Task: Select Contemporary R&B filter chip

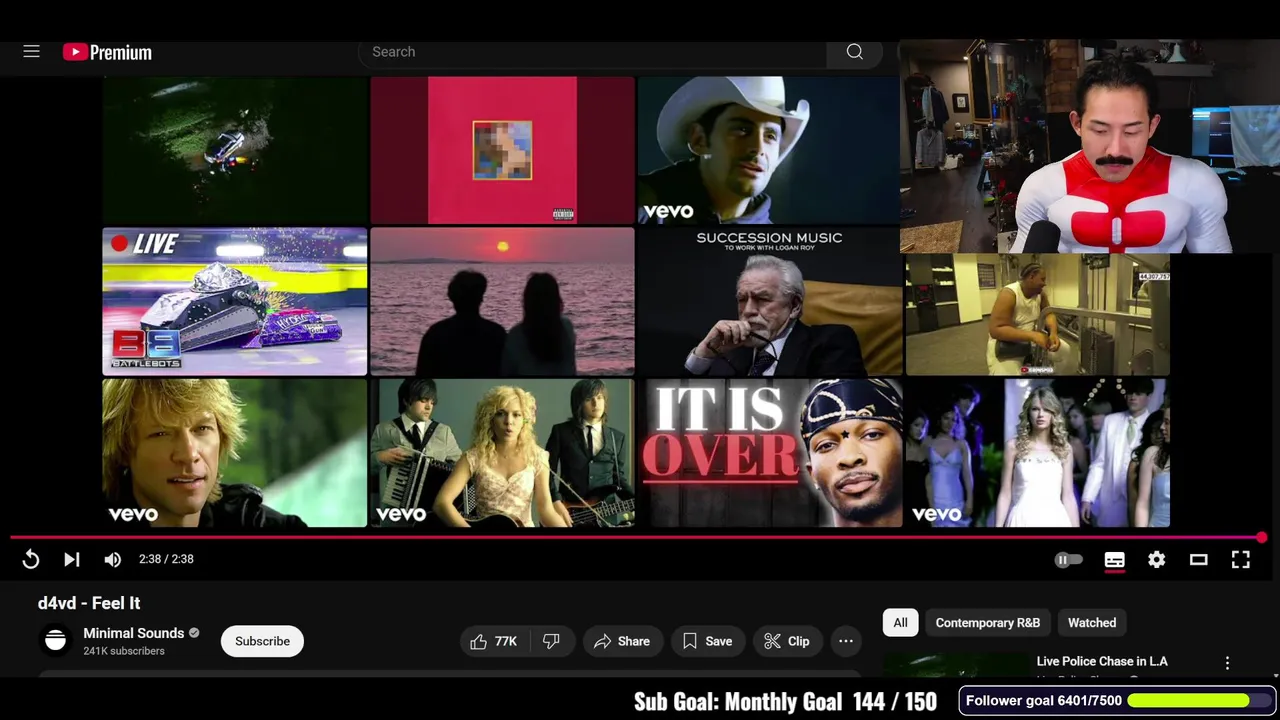Action: [988, 622]
